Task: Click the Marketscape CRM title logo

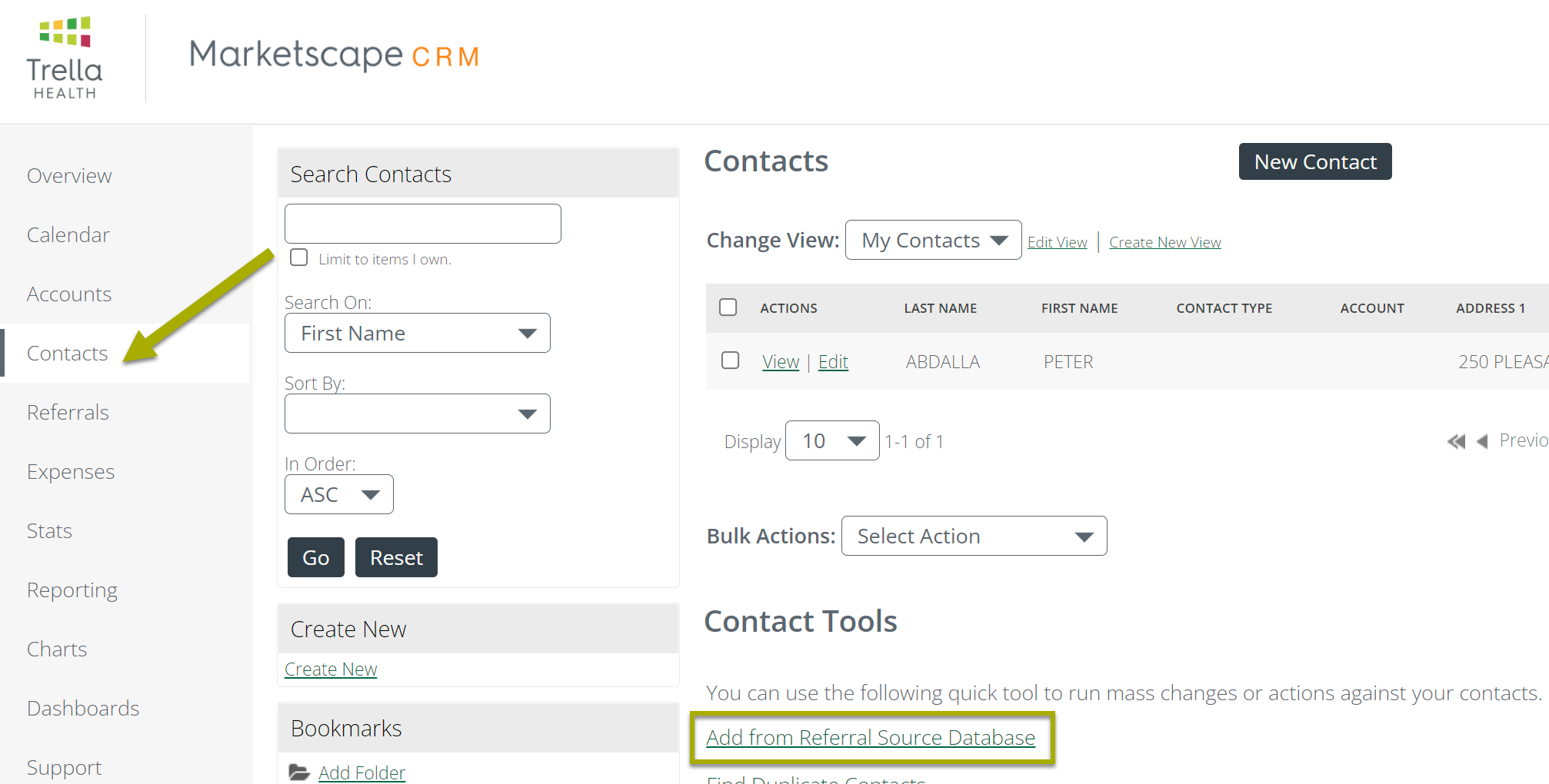Action: coord(335,55)
